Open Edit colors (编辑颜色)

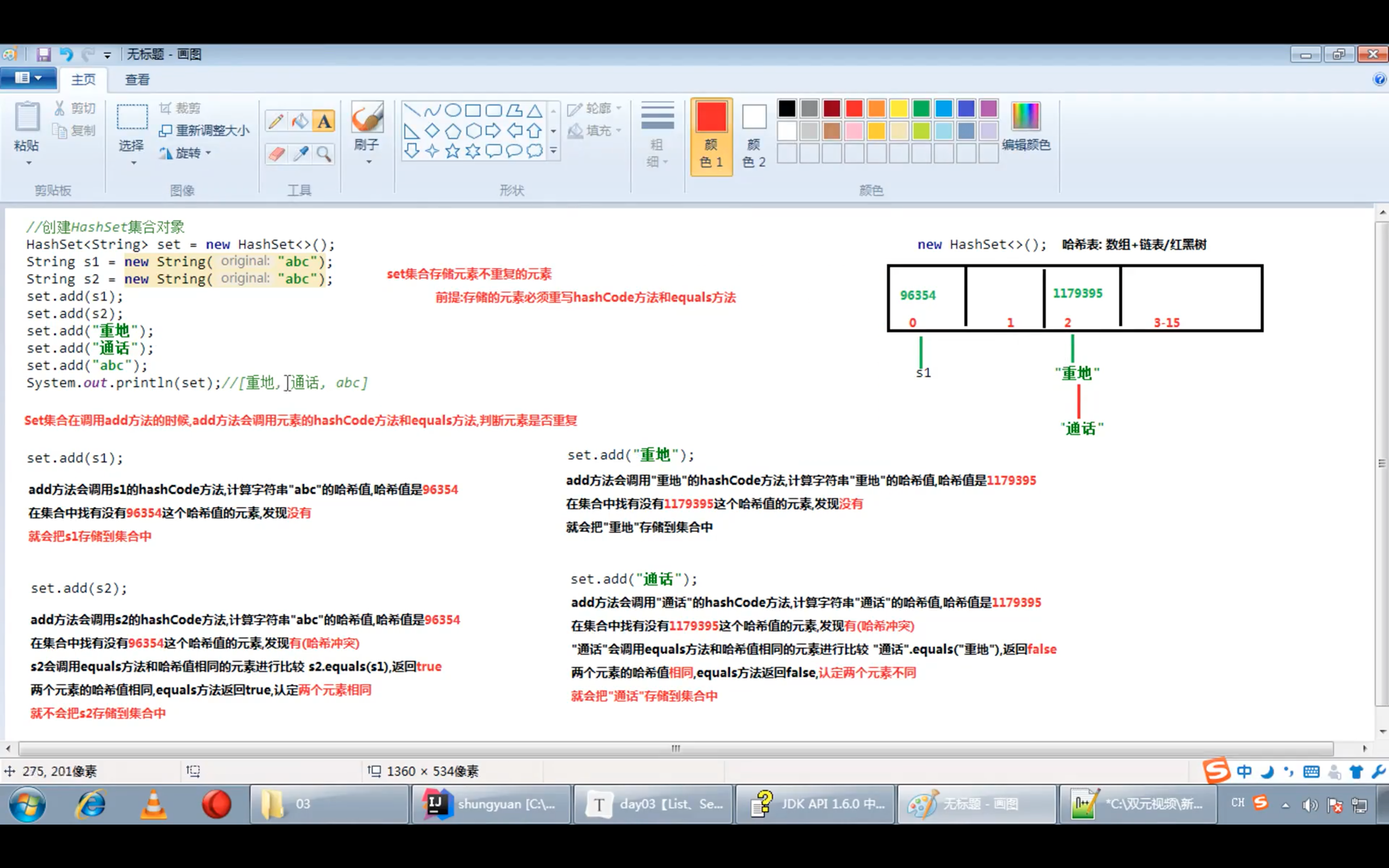[1026, 126]
